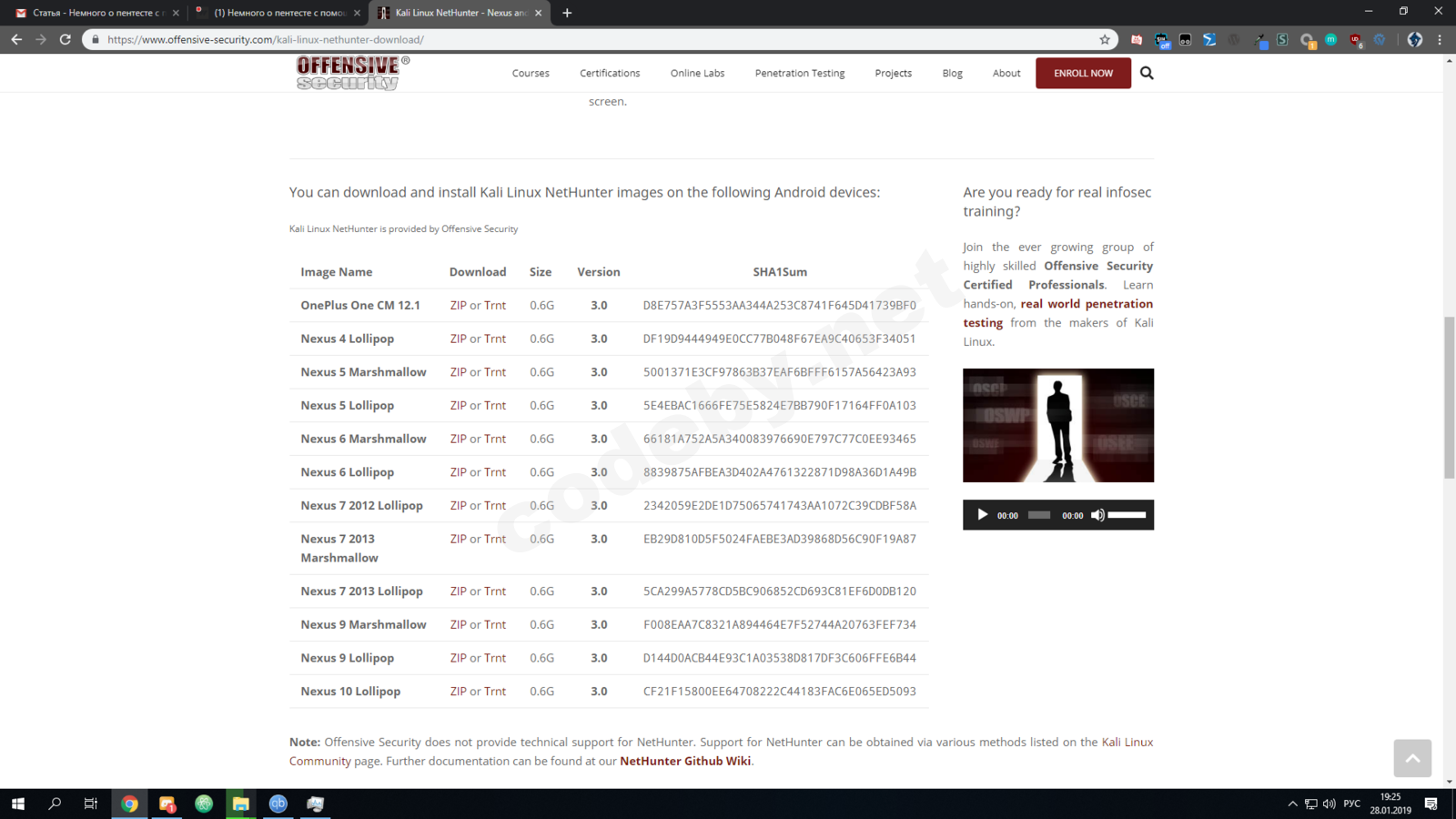This screenshot has width=1456, height=819.
Task: Click the ENROLL NOW button
Action: [1083, 73]
